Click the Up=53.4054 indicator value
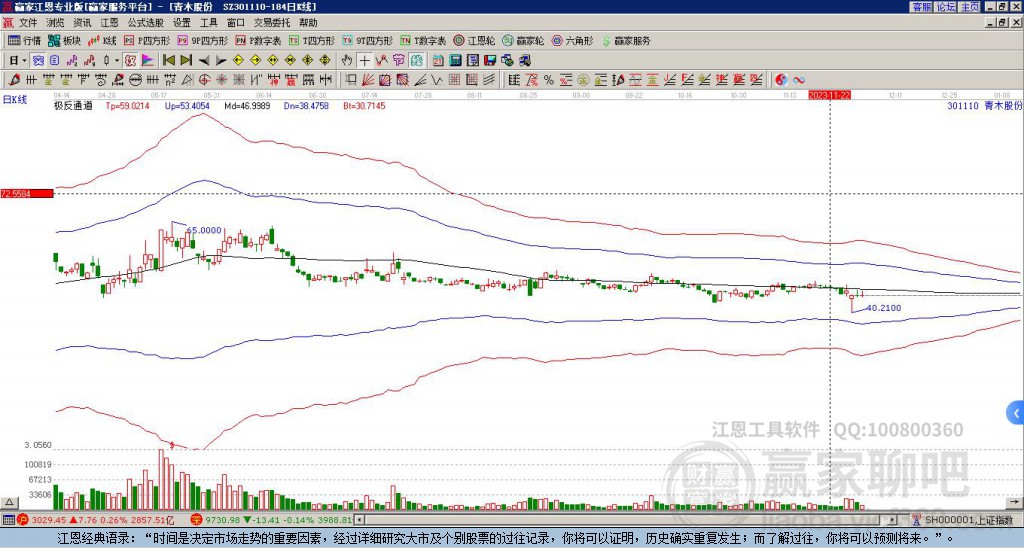 [x=187, y=105]
